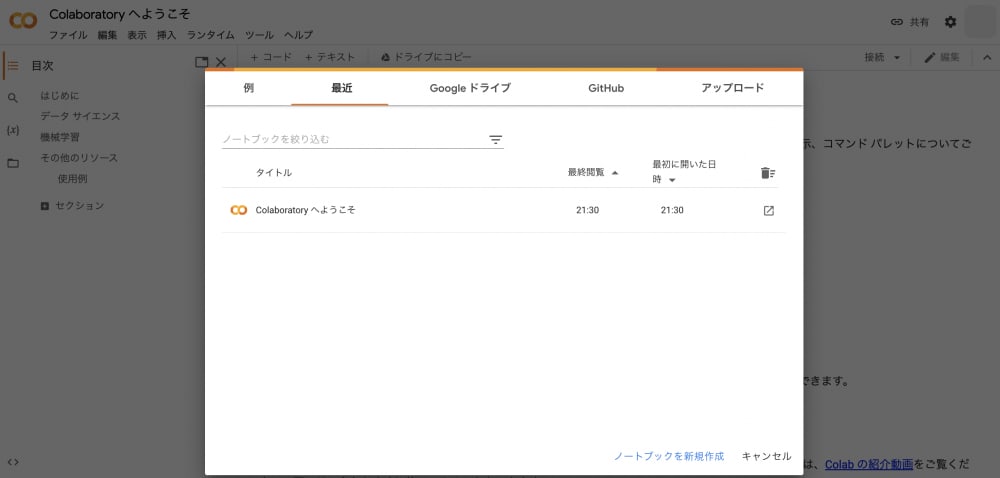Viewport: 1000px width, 478px height.
Task: Click ドライブにコピー button
Action: tap(426, 57)
